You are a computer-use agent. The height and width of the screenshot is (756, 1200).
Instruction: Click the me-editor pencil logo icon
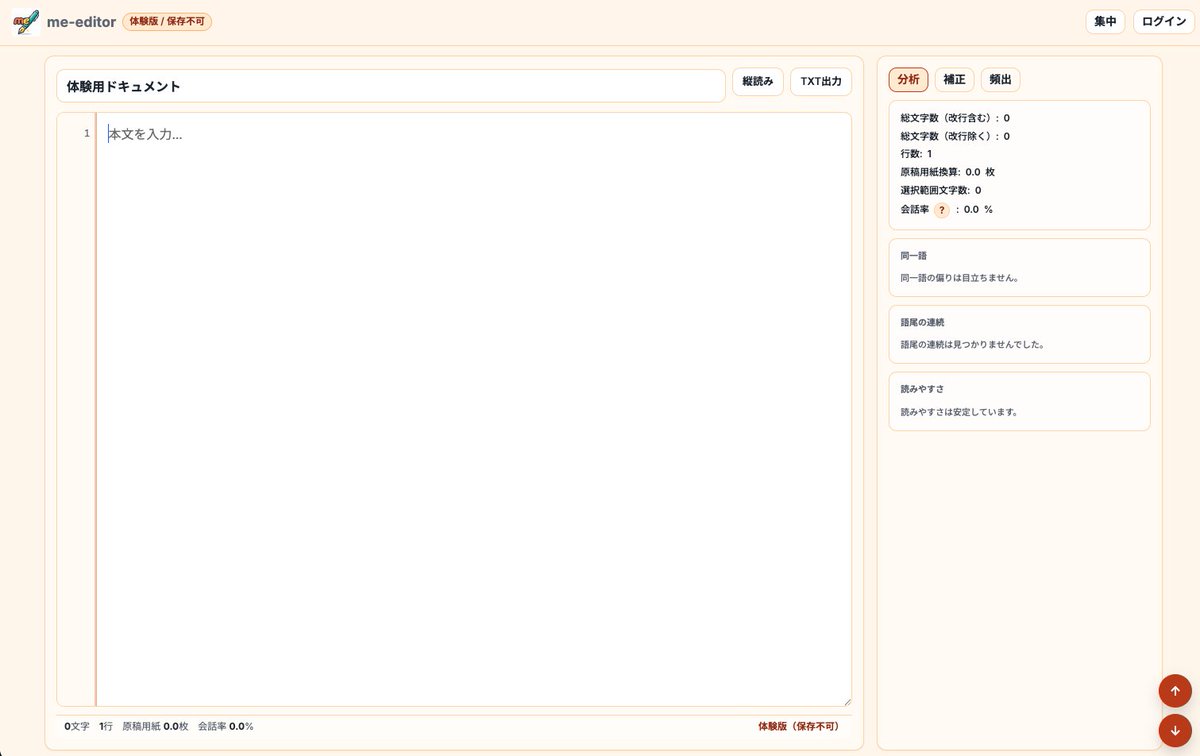coord(26,22)
